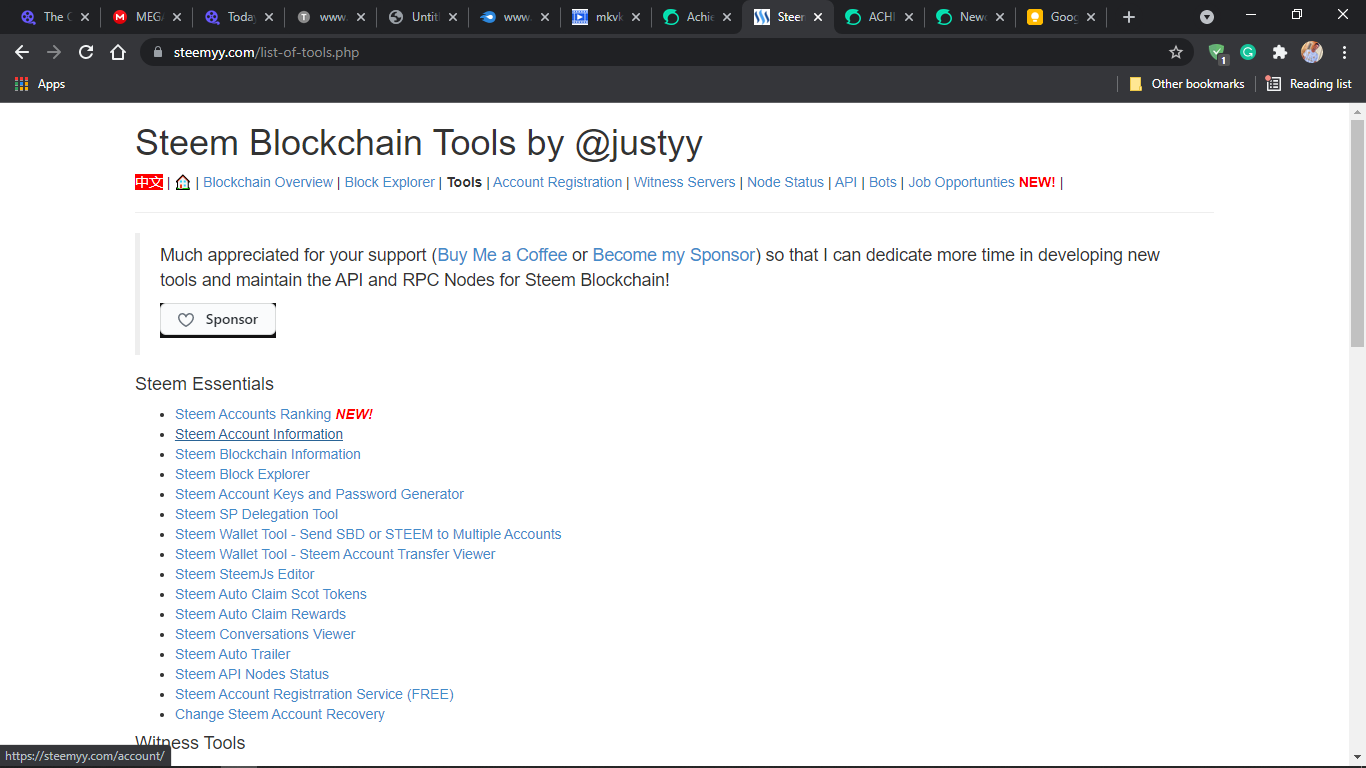Screen dimensions: 1366x768
Task: Go back to the previous page
Action: [x=22, y=52]
